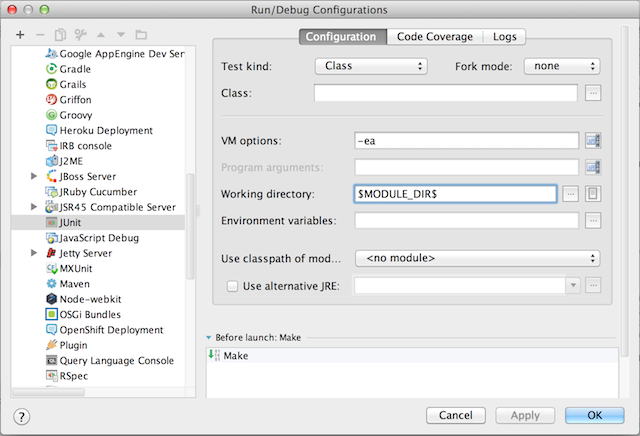The image size is (640, 436).
Task: Click the Working directory field
Action: pos(455,194)
